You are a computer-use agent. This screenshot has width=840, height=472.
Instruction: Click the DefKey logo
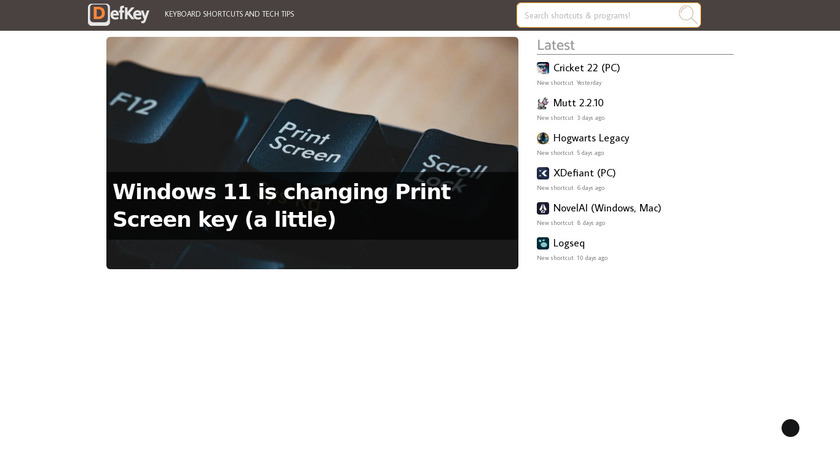[118, 14]
